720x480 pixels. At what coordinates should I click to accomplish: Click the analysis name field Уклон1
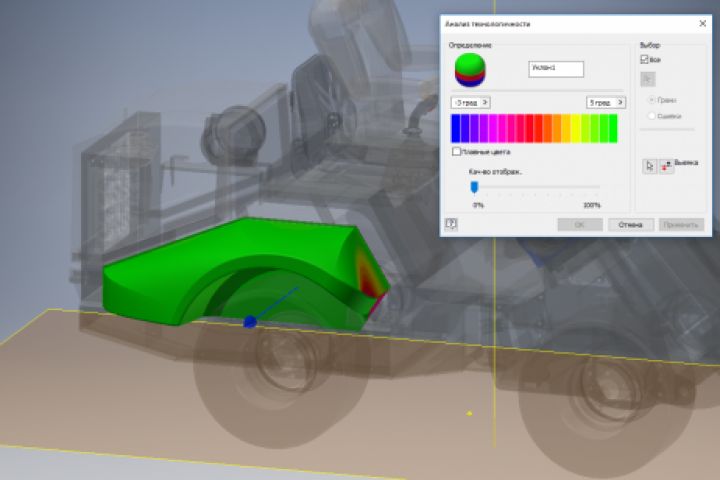pos(556,69)
